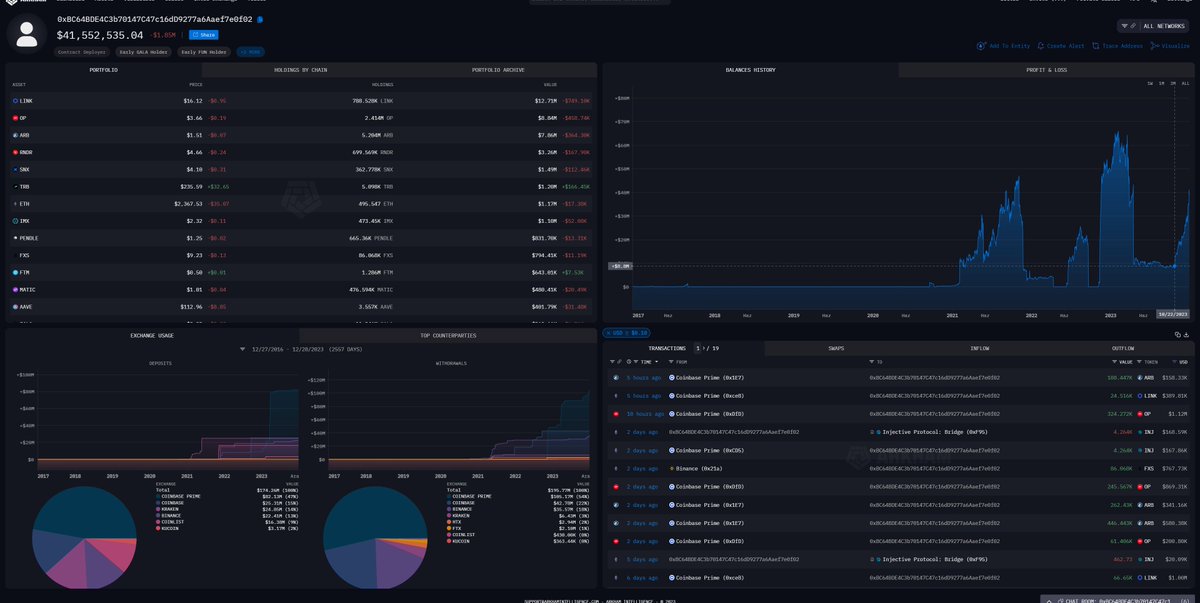Click the copy icon in transactions panel header

pyautogui.click(x=1178, y=335)
